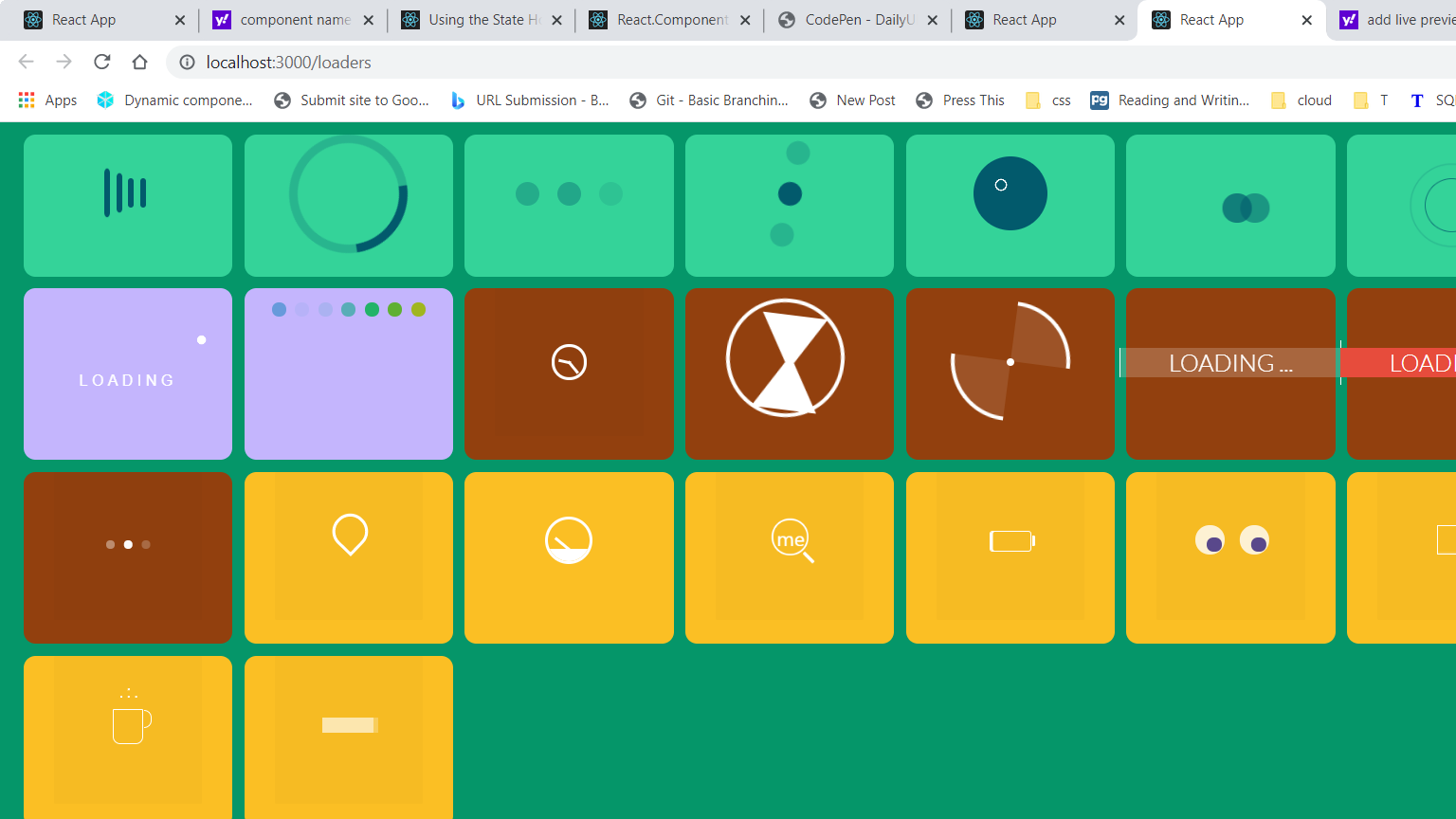Select the colored dots row loader card

(349, 373)
